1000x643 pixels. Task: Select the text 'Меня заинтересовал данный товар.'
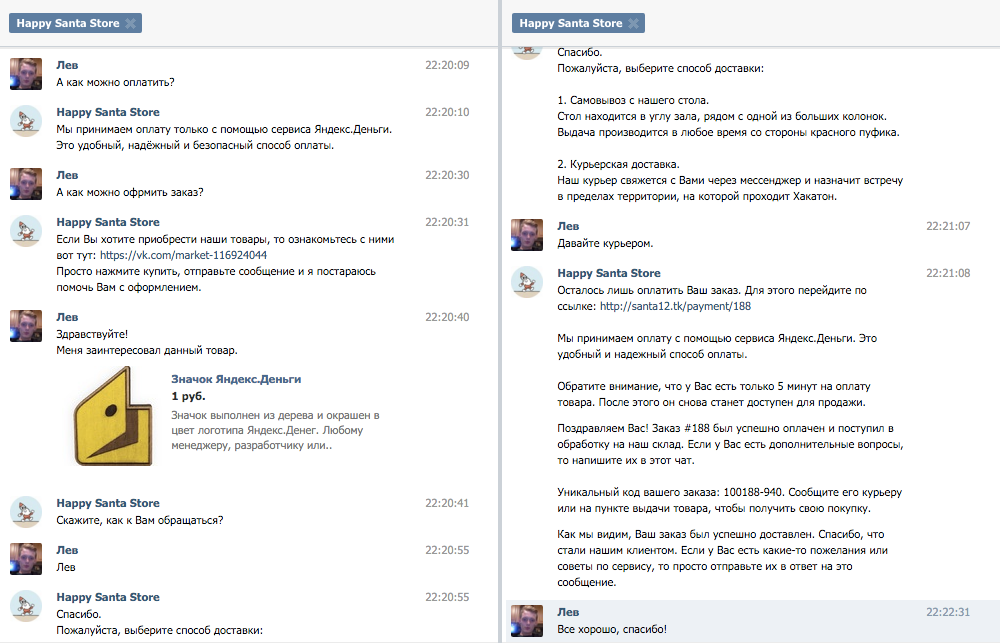147,351
